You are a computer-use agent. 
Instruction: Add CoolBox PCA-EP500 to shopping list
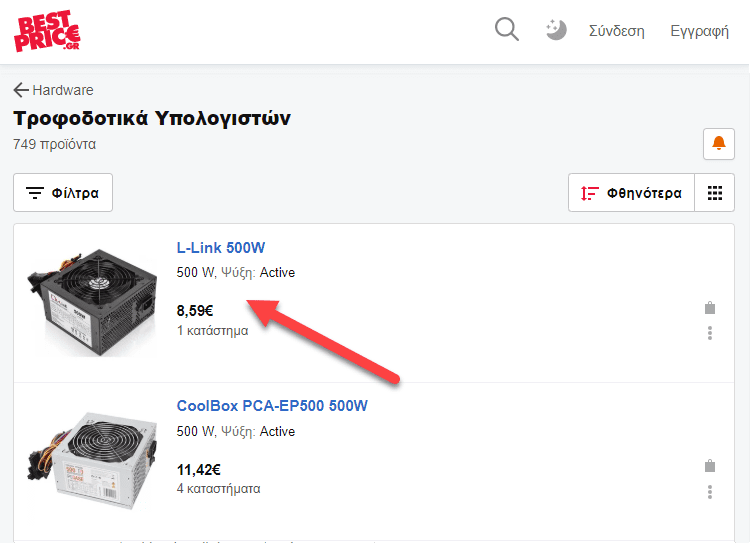tap(710, 466)
